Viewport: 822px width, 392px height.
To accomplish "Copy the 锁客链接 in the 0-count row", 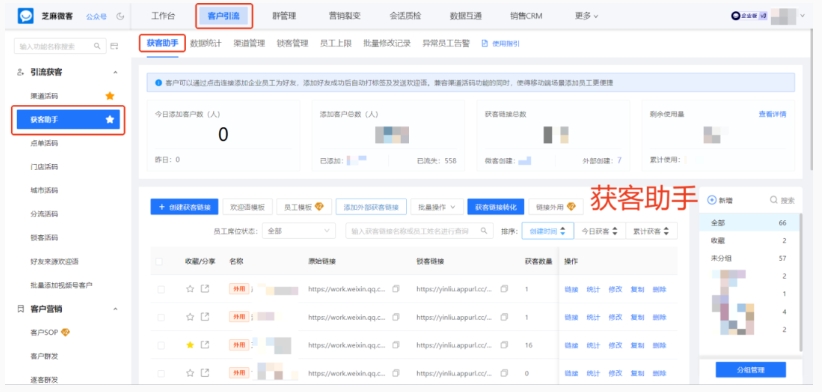I will point(504,373).
